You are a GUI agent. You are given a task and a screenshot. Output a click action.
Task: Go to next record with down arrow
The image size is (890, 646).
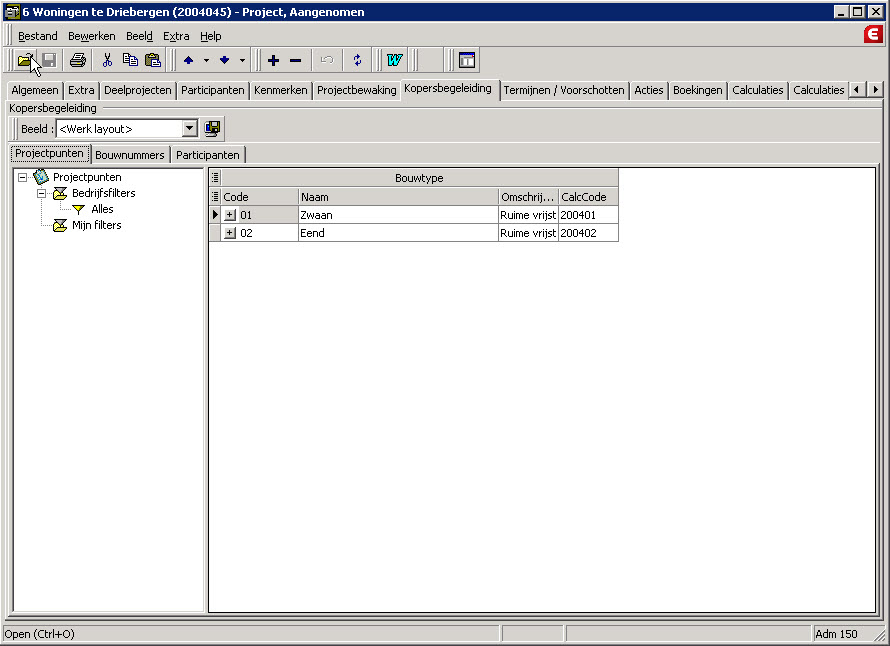pyautogui.click(x=225, y=60)
